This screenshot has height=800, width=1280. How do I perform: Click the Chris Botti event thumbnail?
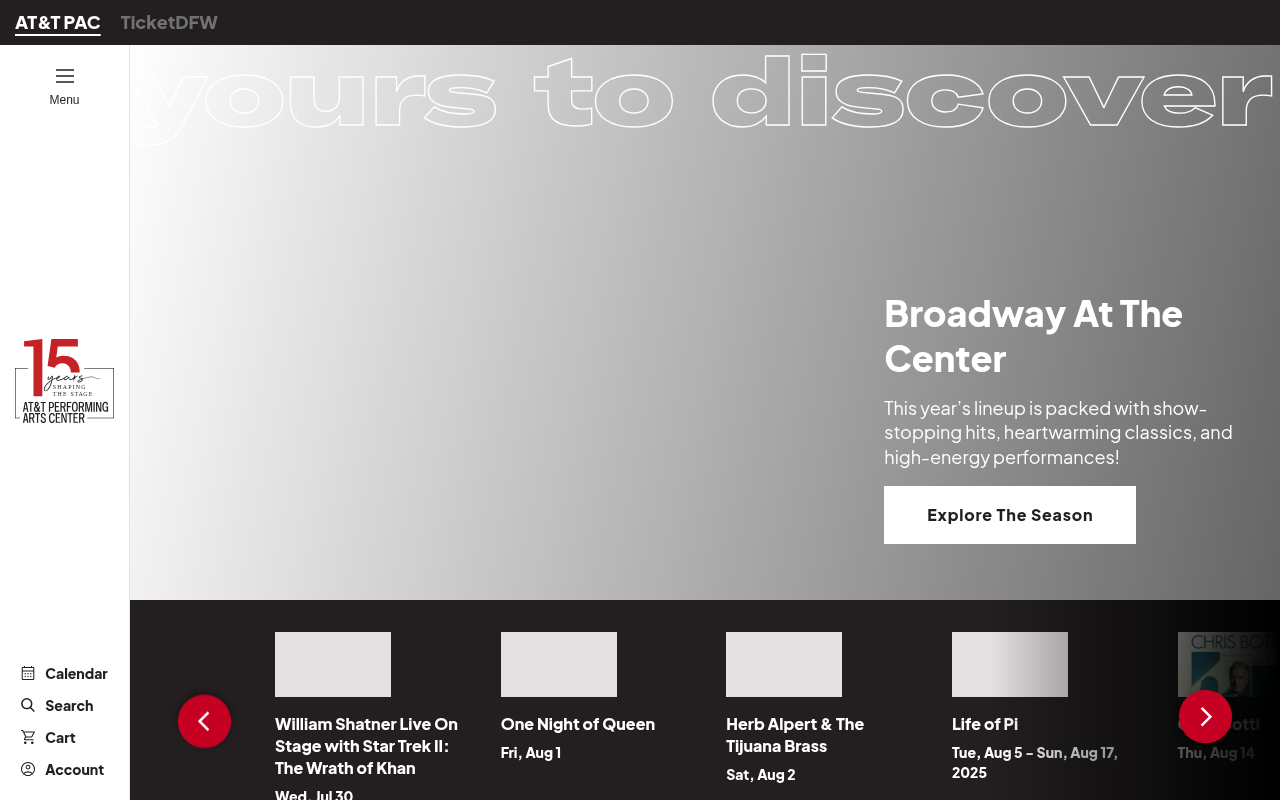[x=1229, y=664]
